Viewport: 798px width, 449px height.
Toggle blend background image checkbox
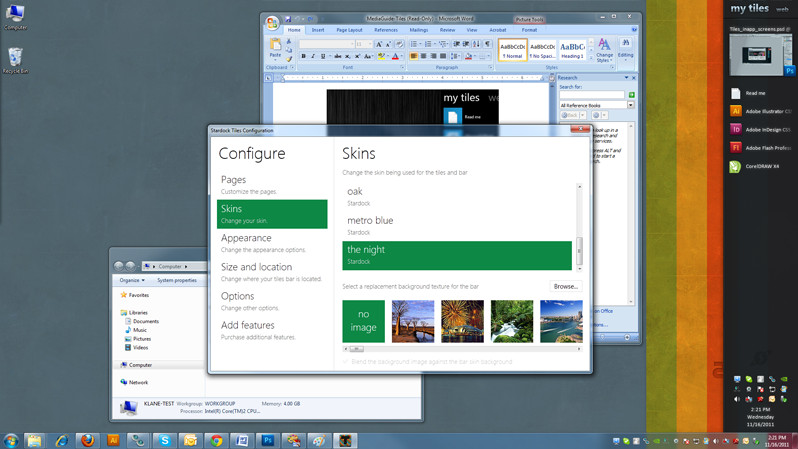point(346,361)
